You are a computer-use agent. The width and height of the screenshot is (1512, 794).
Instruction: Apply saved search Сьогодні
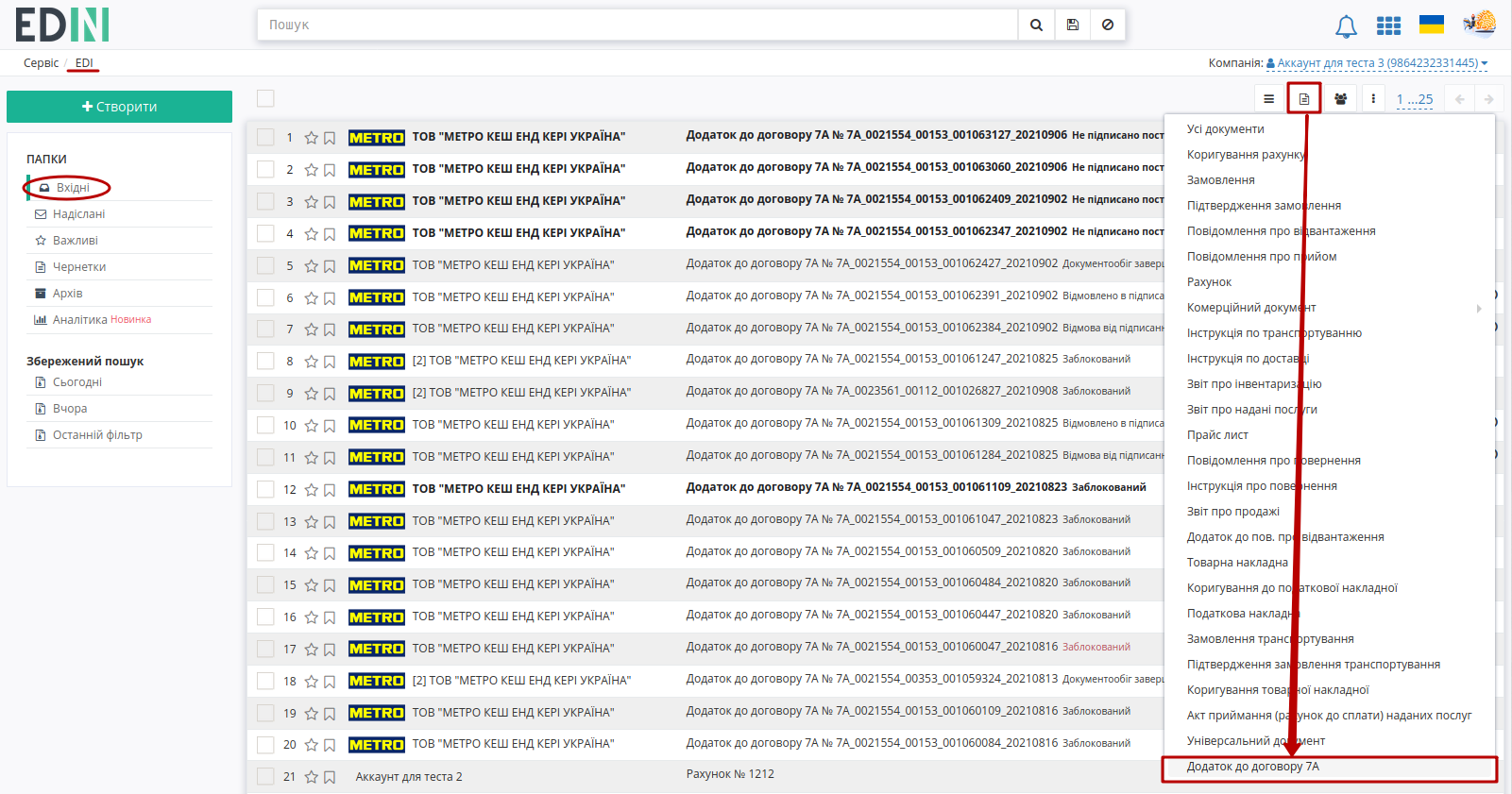point(76,382)
